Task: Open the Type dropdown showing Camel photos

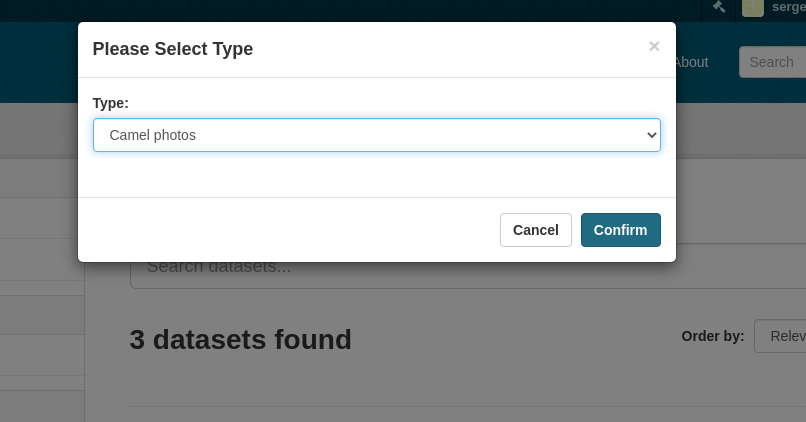Action: click(x=377, y=135)
